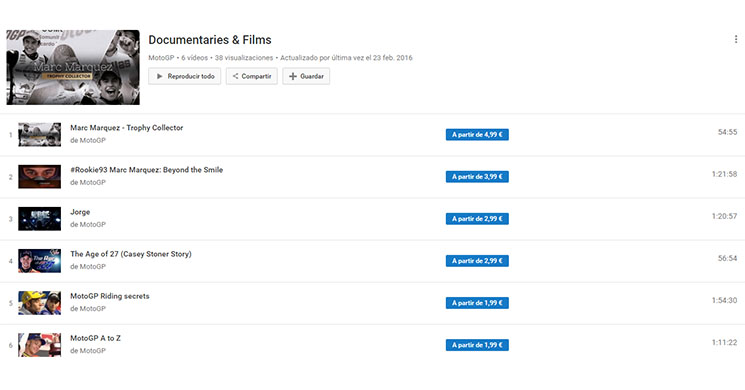Screen dimensions: 745x390
Task: Click the 1:21:58 duration text
Action: pos(725,174)
